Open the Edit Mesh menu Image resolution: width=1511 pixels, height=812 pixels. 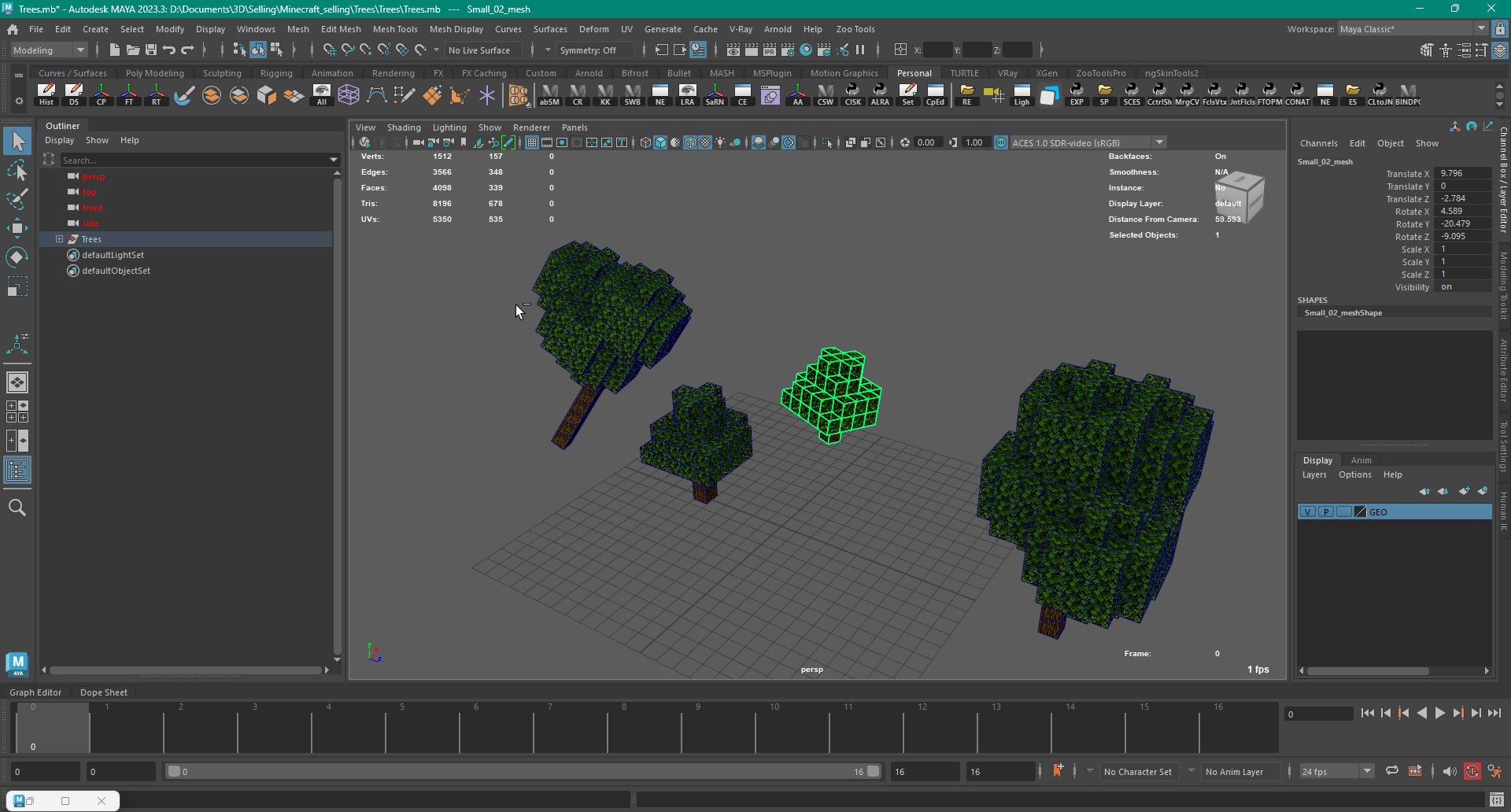pos(341,29)
